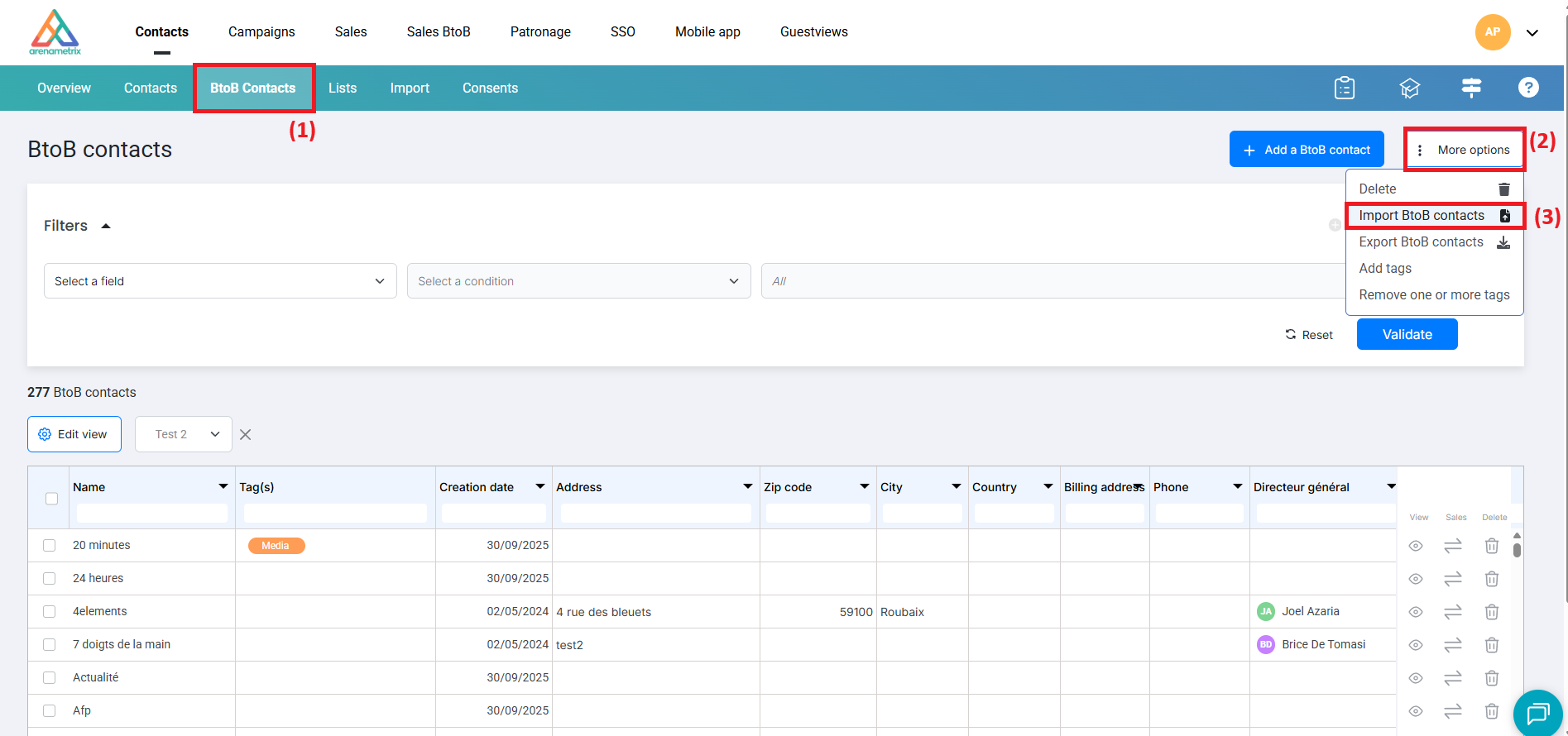Open the help question mark icon
Image resolution: width=1568 pixels, height=736 pixels.
pos(1528,88)
